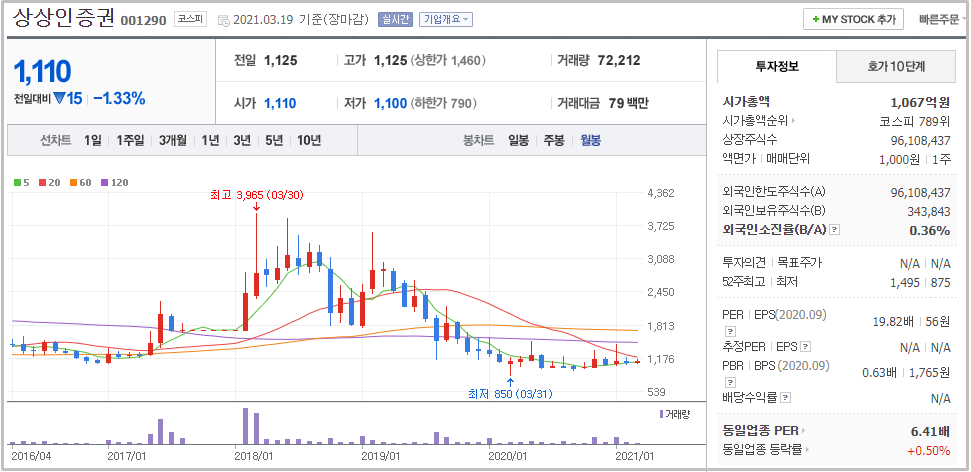Screen dimensions: 971x472
Task: Click the 외국인보유주식수 343,843 value
Action: pyautogui.click(x=929, y=212)
